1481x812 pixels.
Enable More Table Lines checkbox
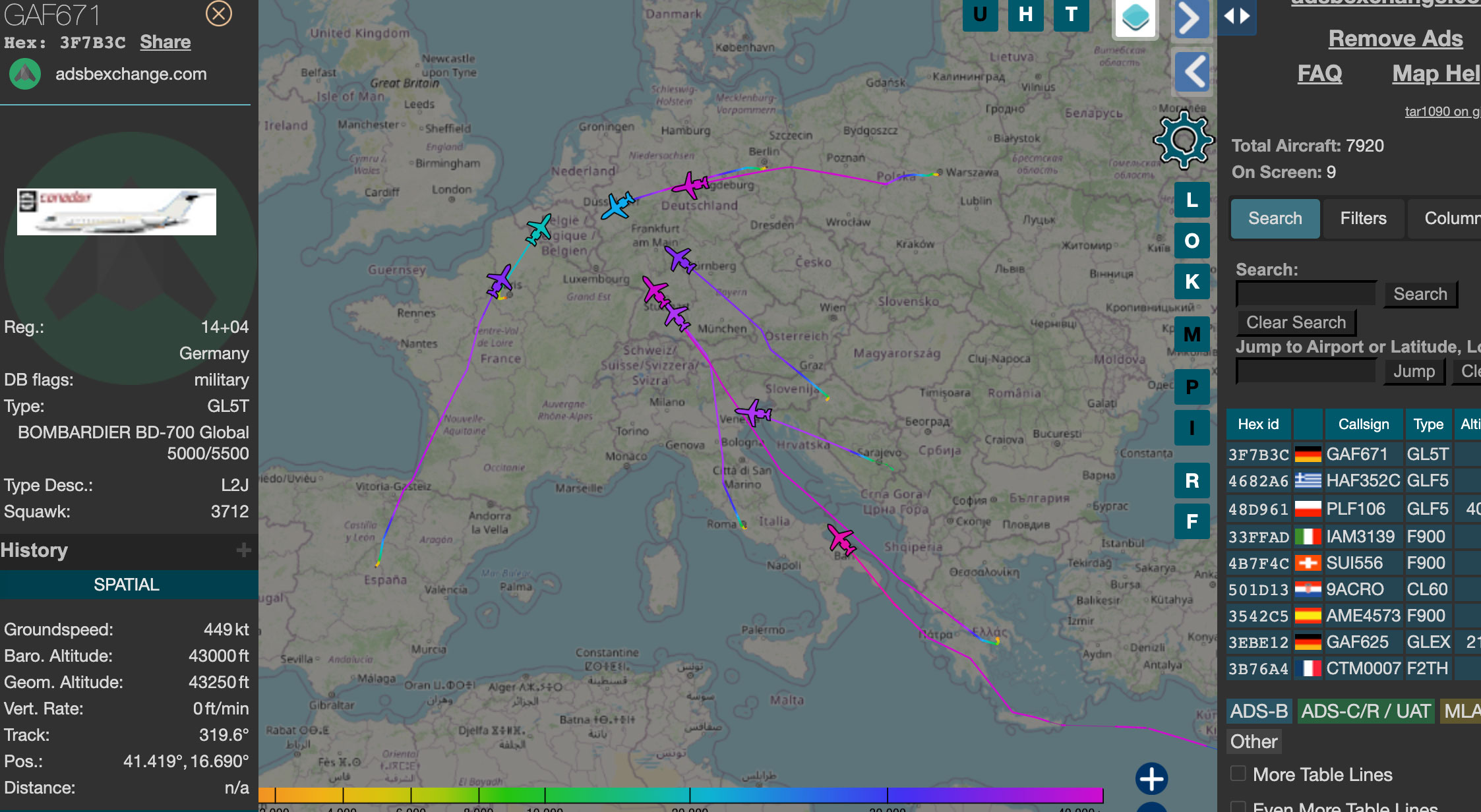pos(1238,774)
